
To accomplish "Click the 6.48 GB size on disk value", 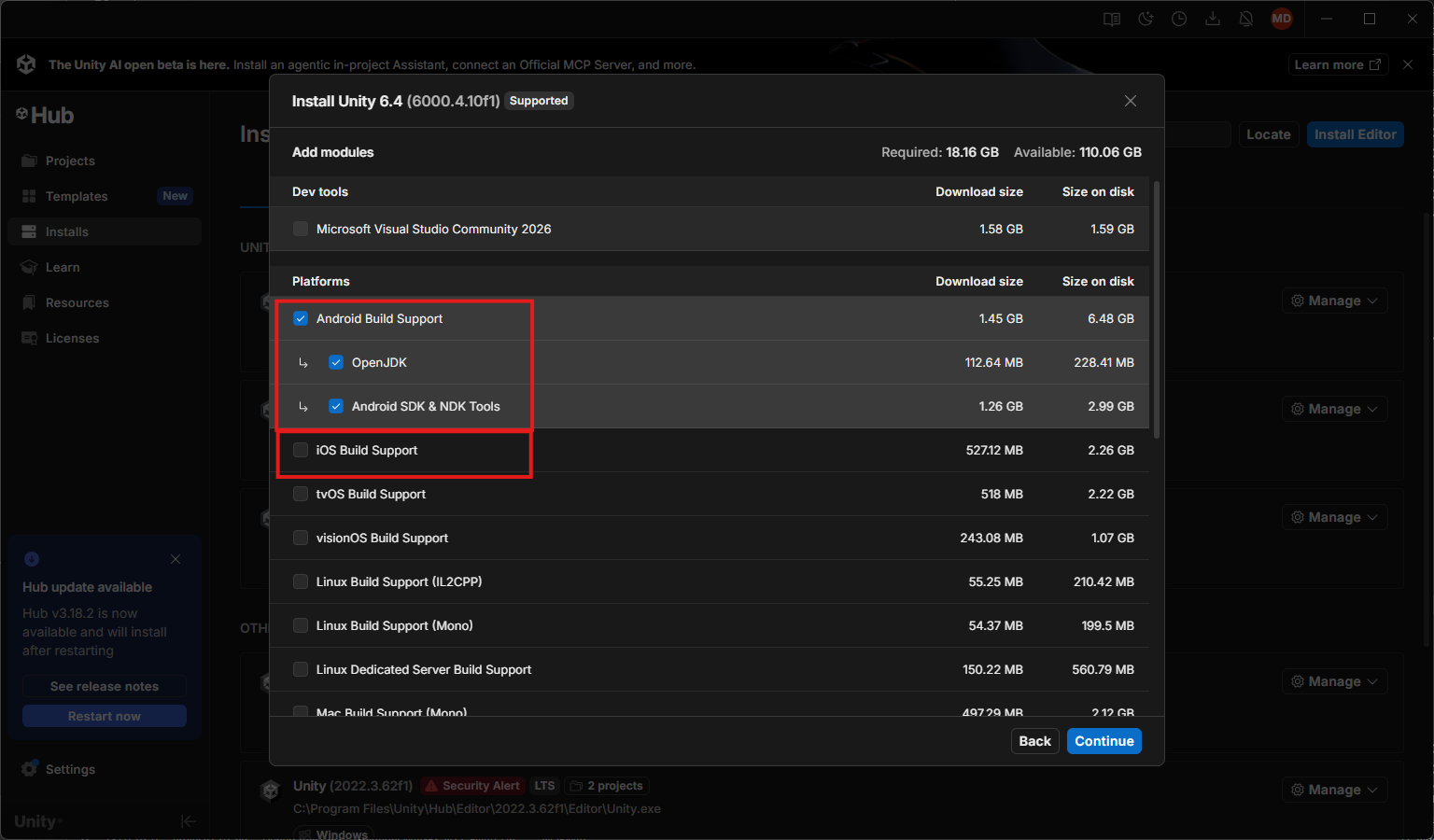I will coord(1111,318).
